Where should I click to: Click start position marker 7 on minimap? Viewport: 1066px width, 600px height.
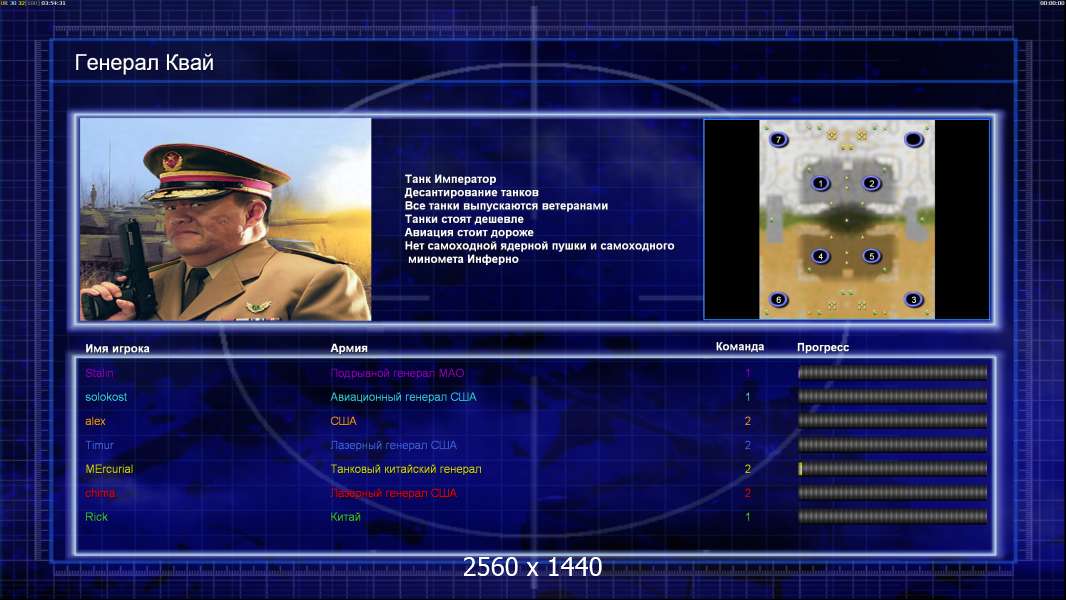tap(778, 140)
